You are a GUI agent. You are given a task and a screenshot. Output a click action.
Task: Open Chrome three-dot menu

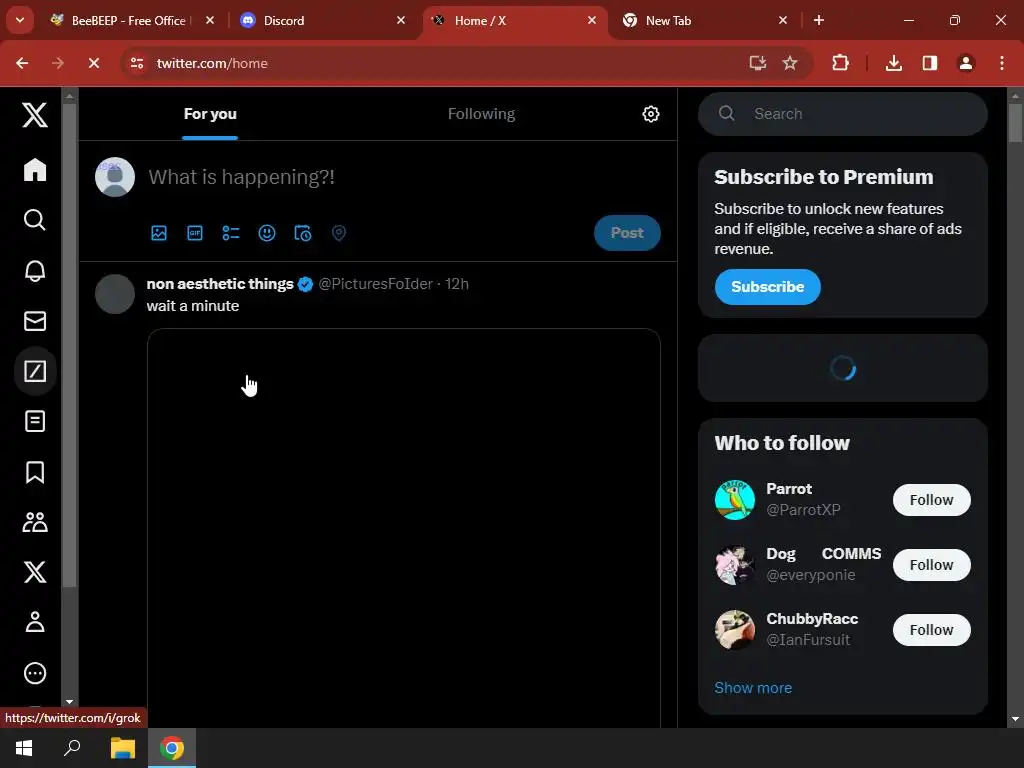[x=1001, y=63]
